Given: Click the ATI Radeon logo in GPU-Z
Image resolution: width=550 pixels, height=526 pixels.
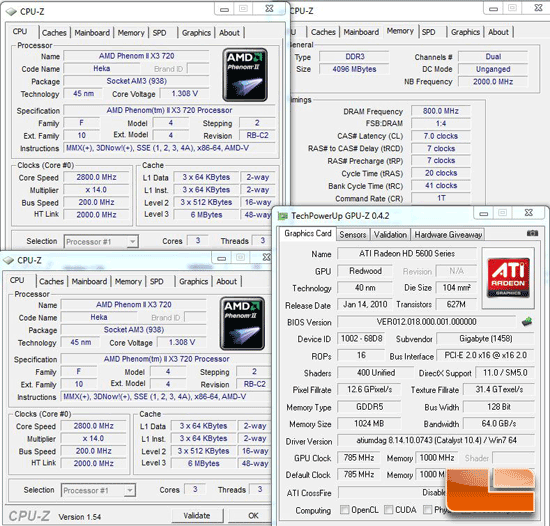Looking at the screenshot, I should (x=508, y=278).
